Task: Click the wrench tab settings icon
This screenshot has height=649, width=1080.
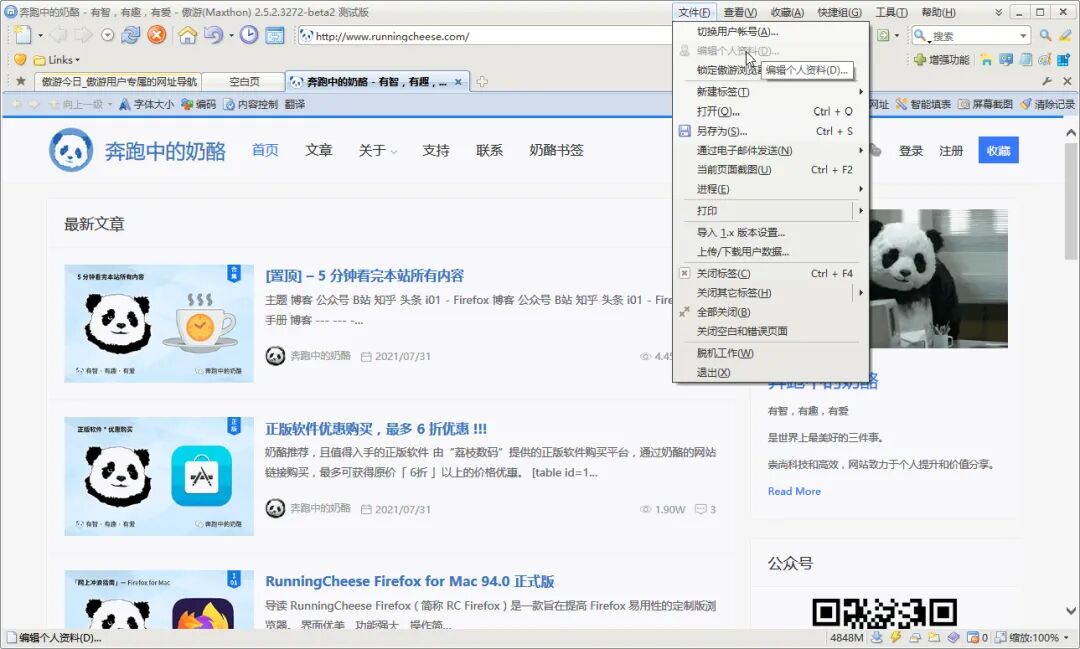Action: pyautogui.click(x=1047, y=81)
